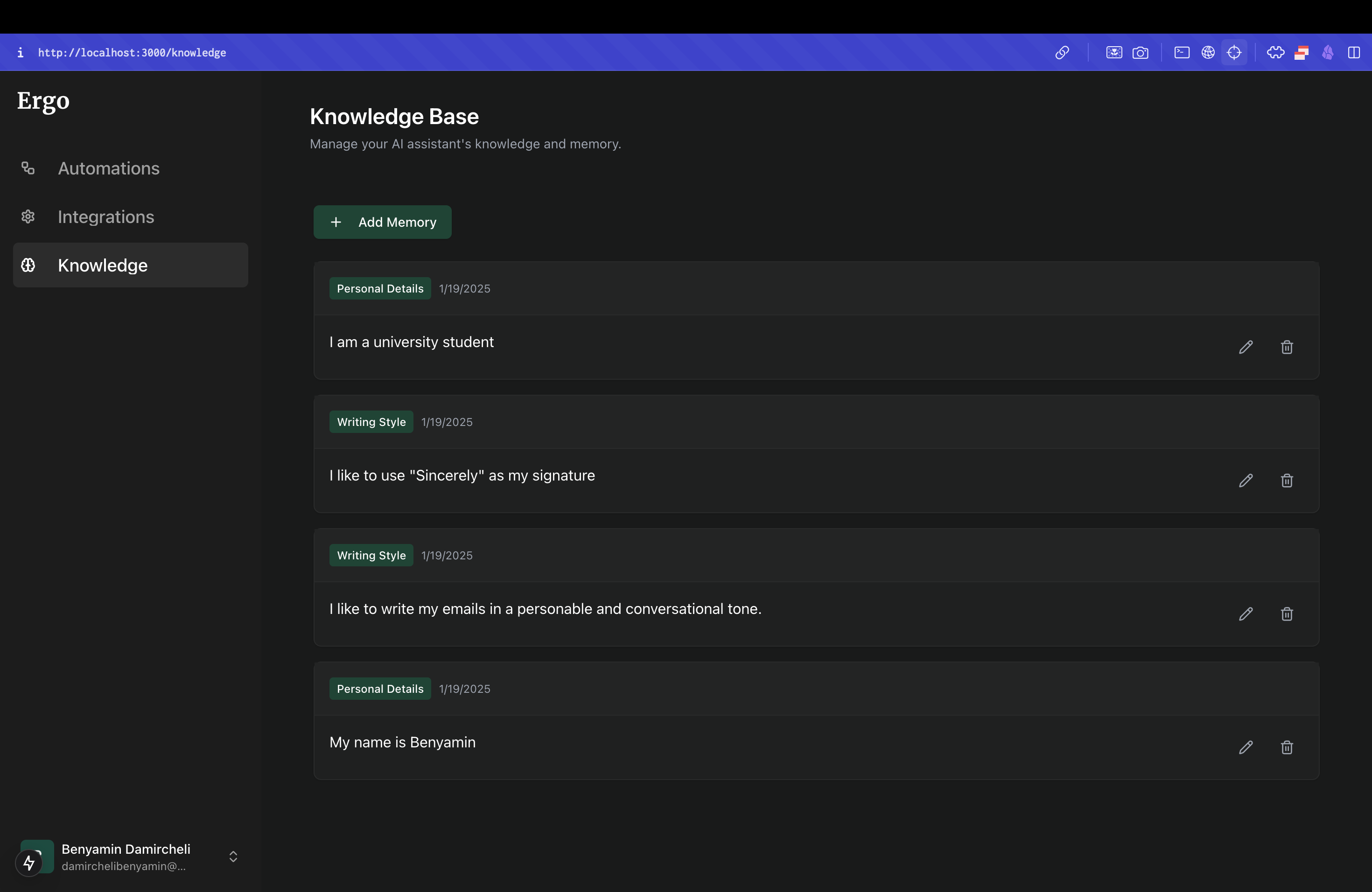This screenshot has height=892, width=1372.
Task: Open the puzzle-piece extensions icon
Action: (1275, 52)
